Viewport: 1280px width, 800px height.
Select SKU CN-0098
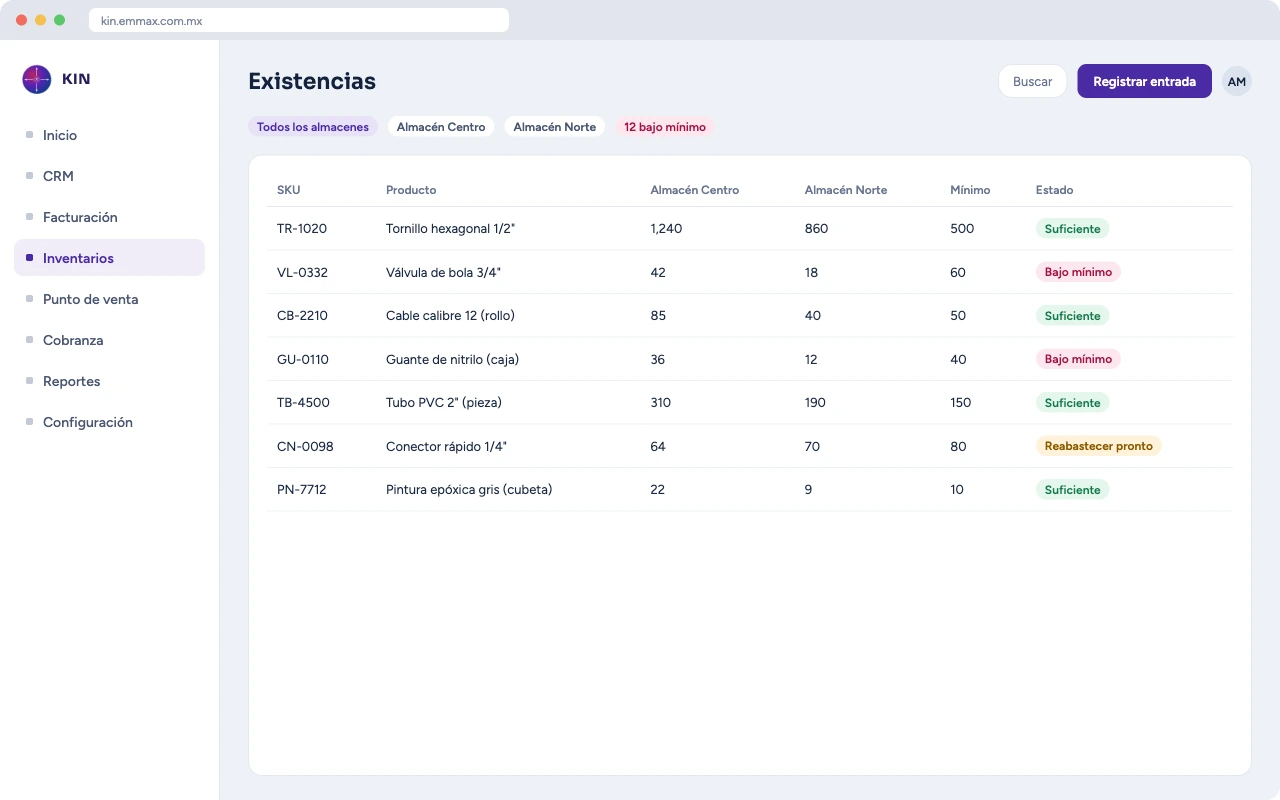coord(305,446)
